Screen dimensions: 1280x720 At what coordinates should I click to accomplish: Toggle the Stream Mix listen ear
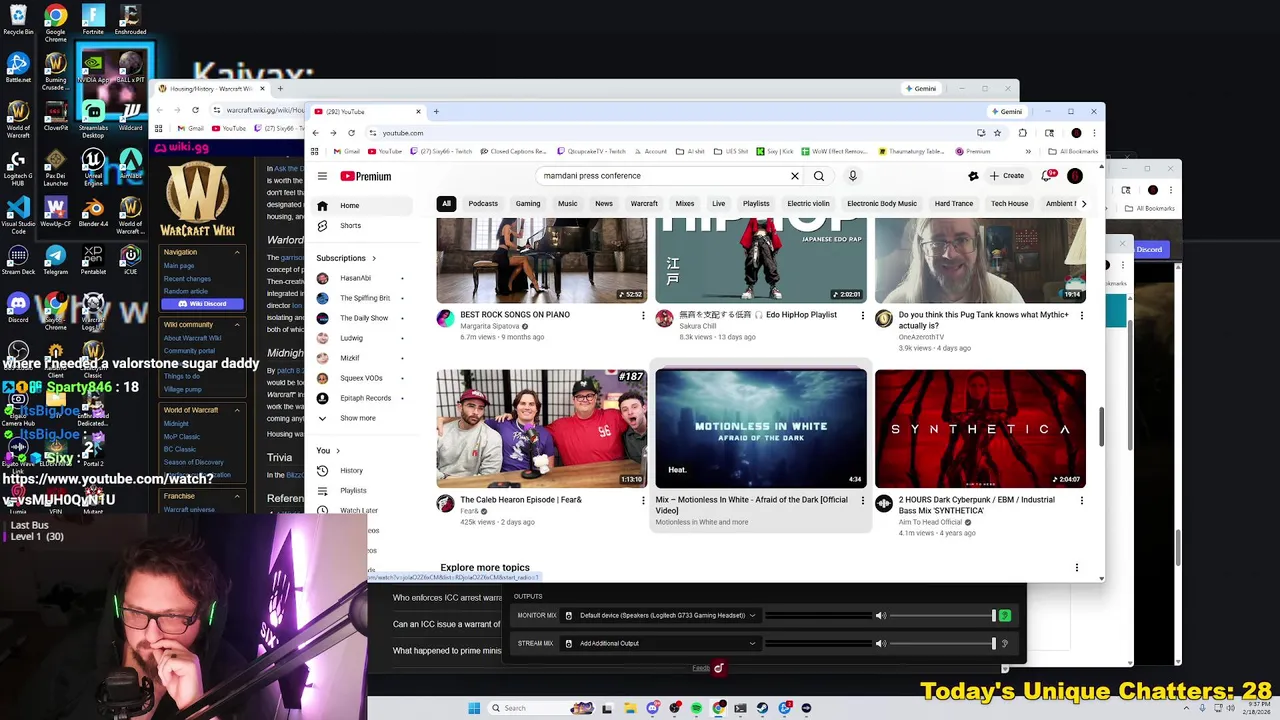click(x=1005, y=643)
